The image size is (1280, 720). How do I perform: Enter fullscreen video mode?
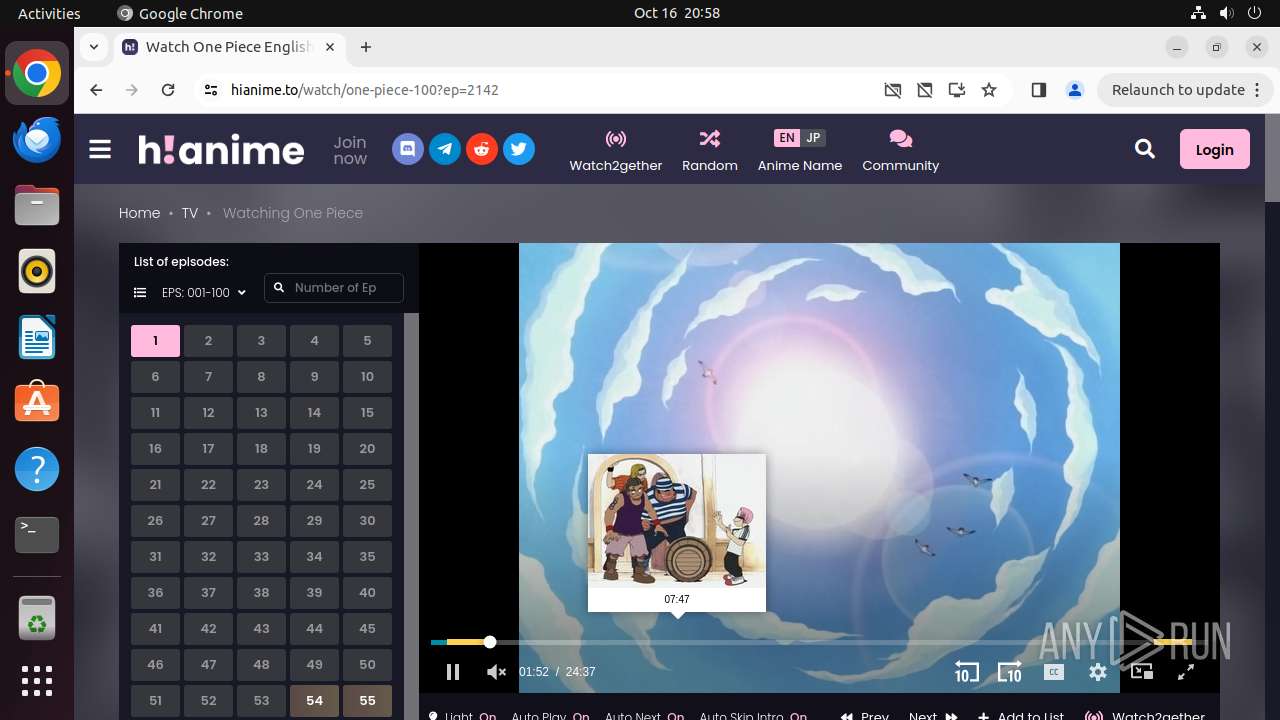coord(1186,672)
